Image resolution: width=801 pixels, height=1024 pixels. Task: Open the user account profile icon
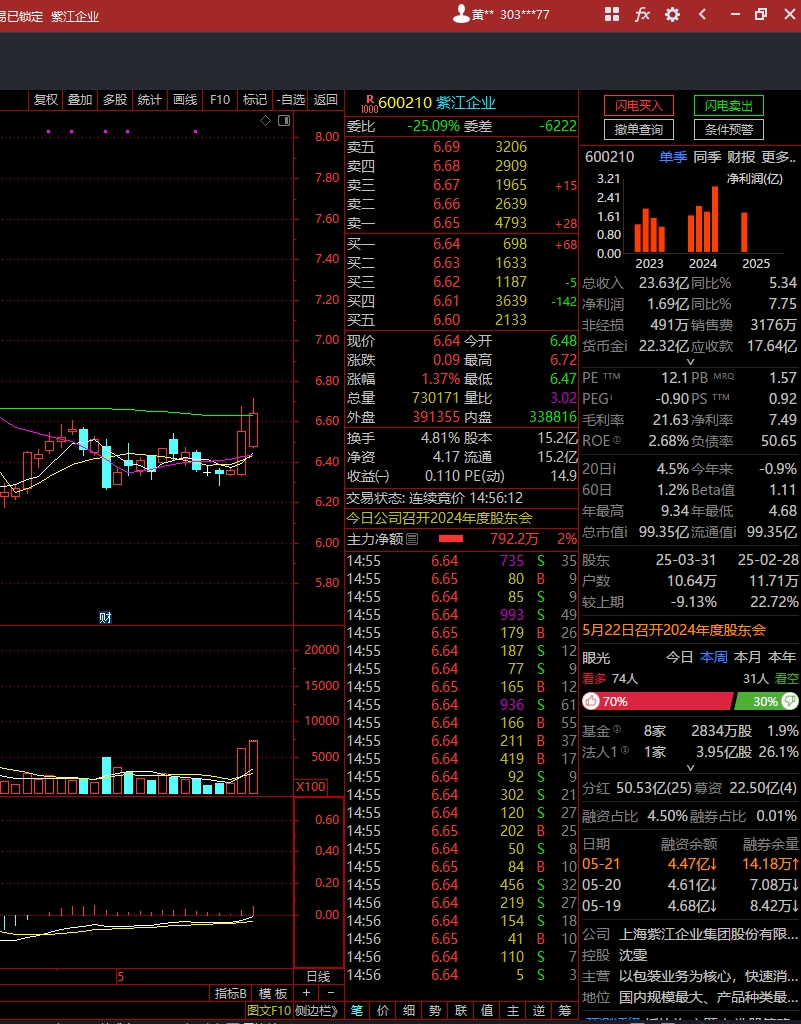tap(462, 14)
